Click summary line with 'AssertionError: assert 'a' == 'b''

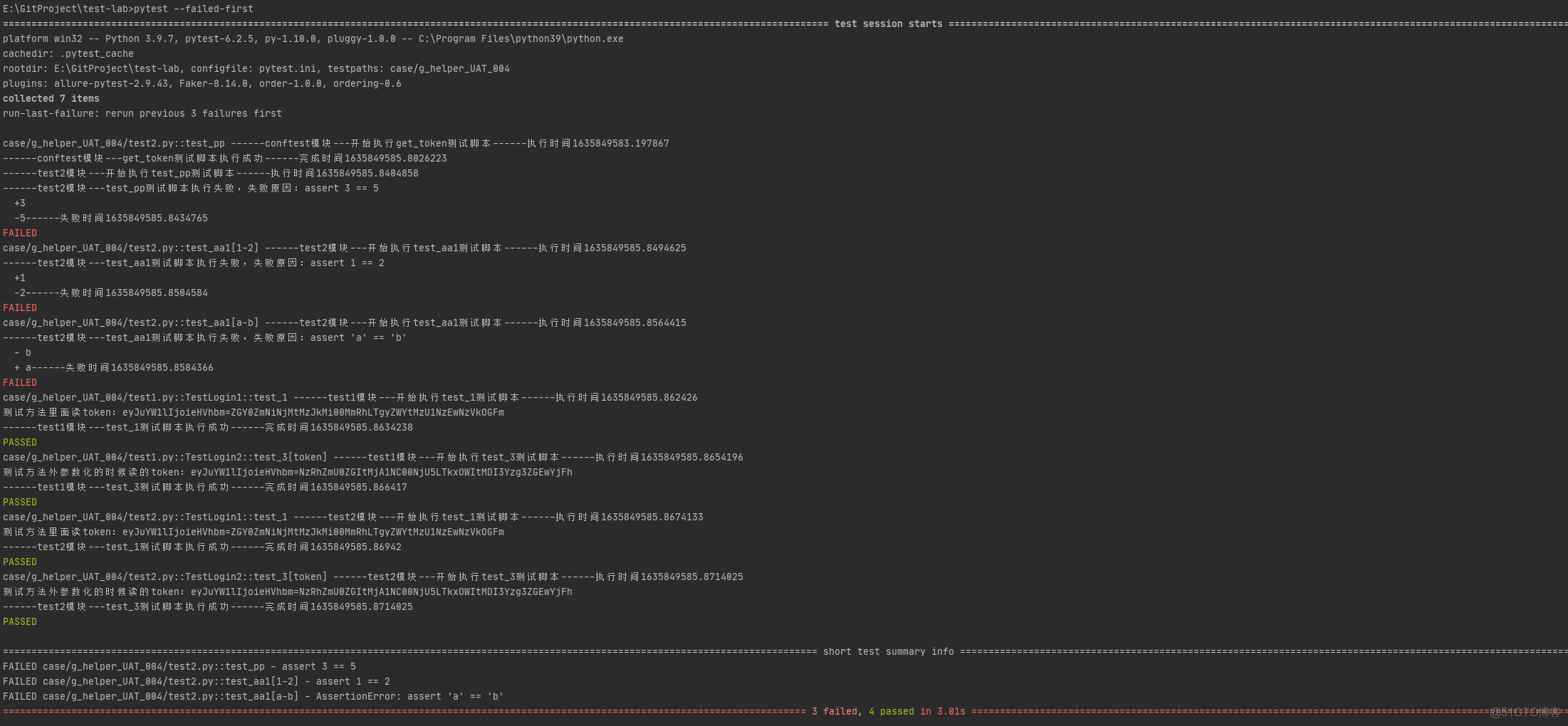tap(254, 696)
